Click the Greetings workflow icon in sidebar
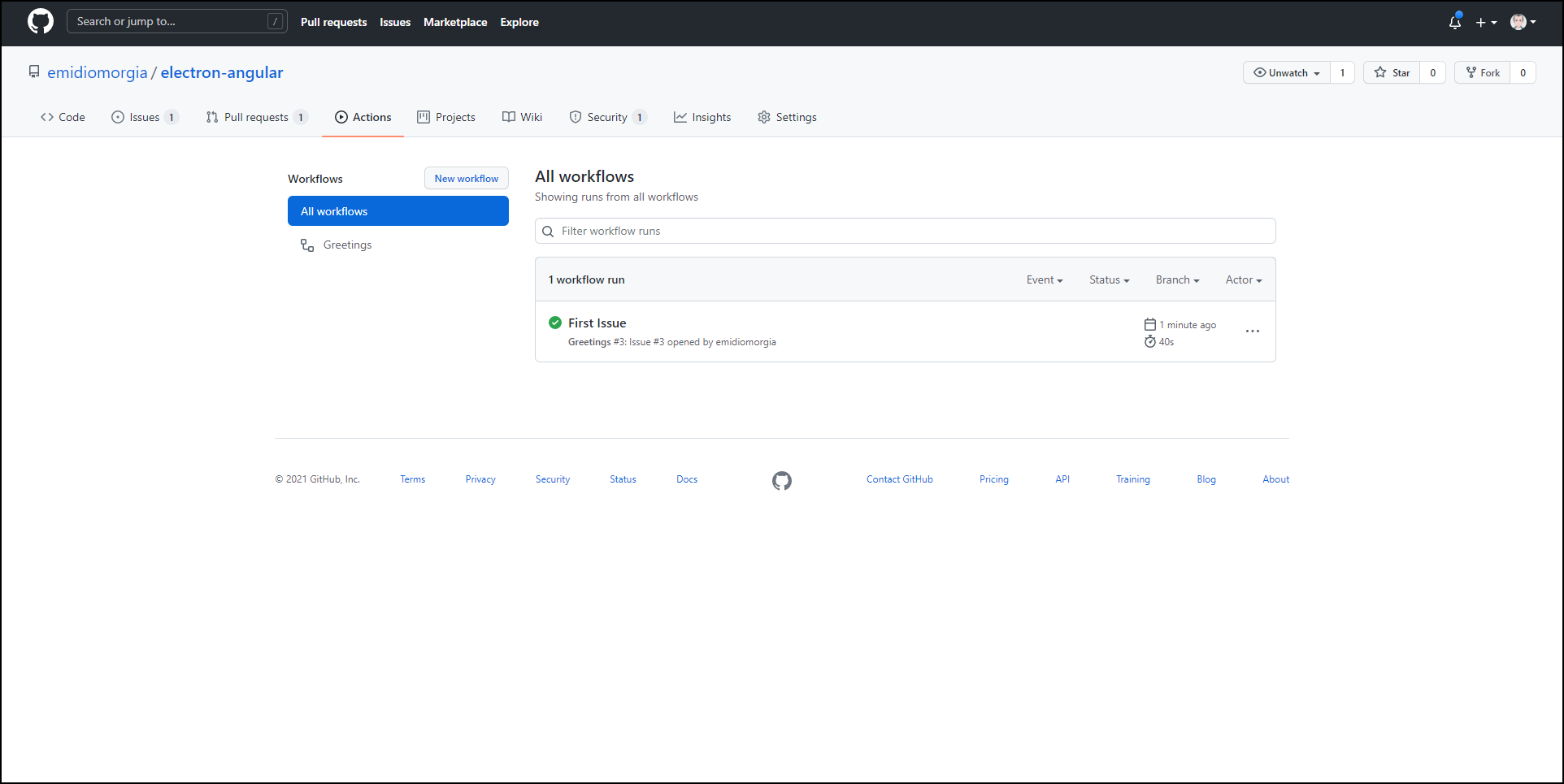This screenshot has height=784, width=1564. click(x=307, y=245)
